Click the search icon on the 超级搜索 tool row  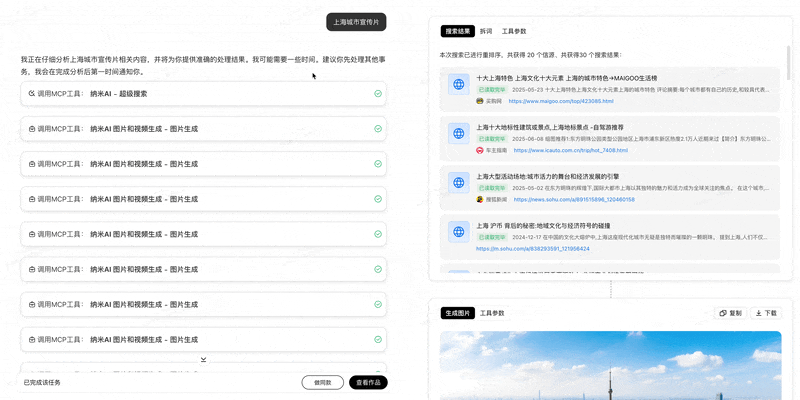click(x=32, y=94)
